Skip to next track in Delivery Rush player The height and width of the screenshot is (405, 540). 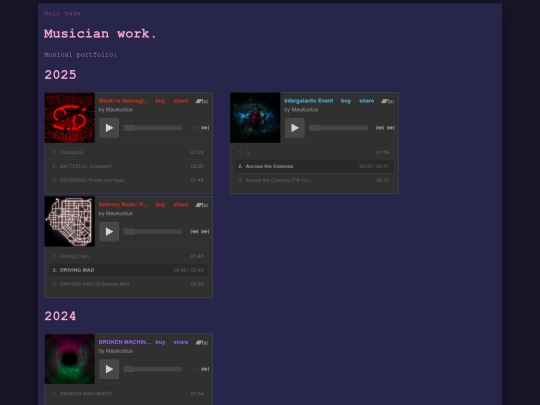tap(205, 232)
